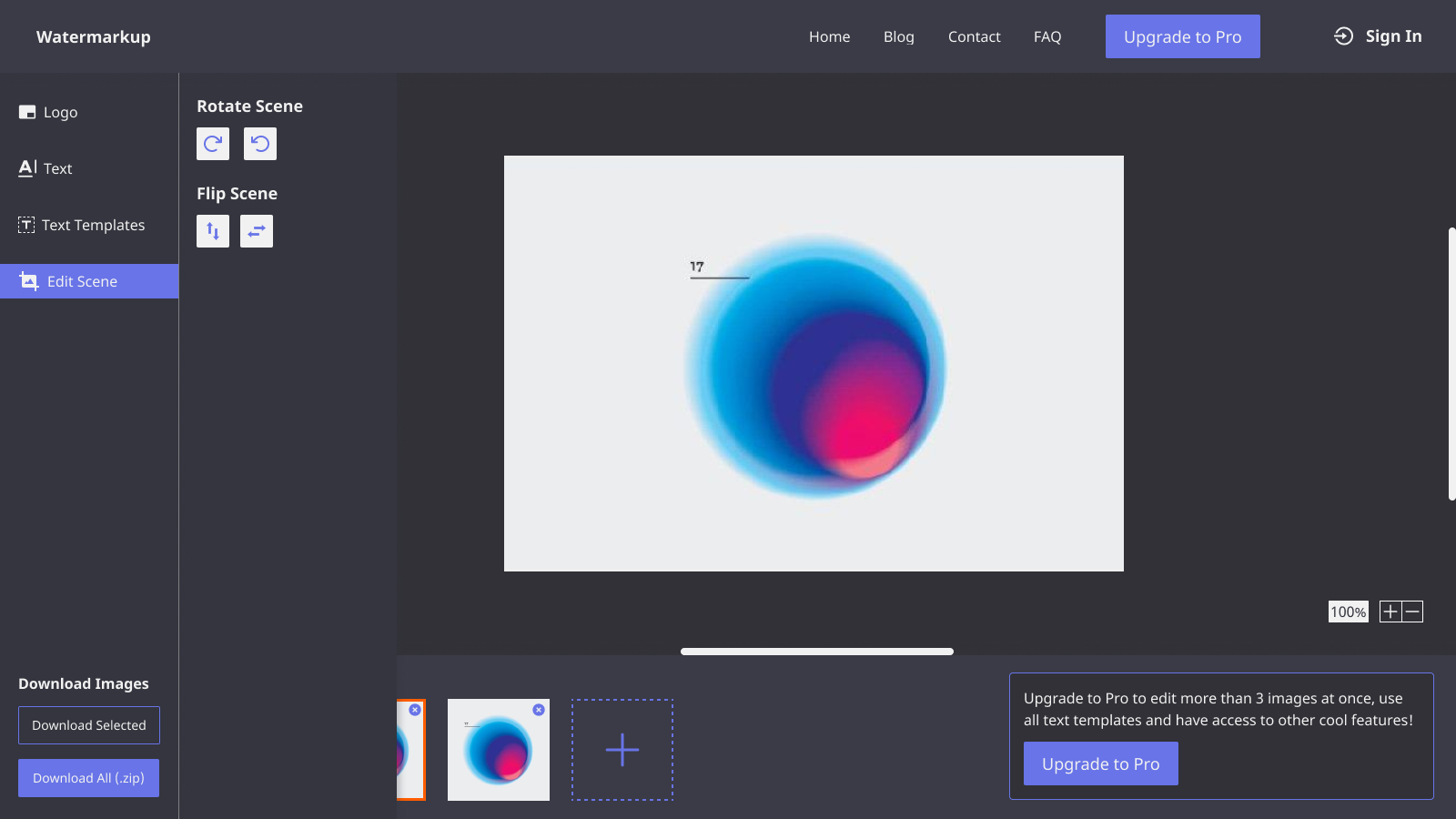Select the Edit Scene panel

tap(82, 282)
